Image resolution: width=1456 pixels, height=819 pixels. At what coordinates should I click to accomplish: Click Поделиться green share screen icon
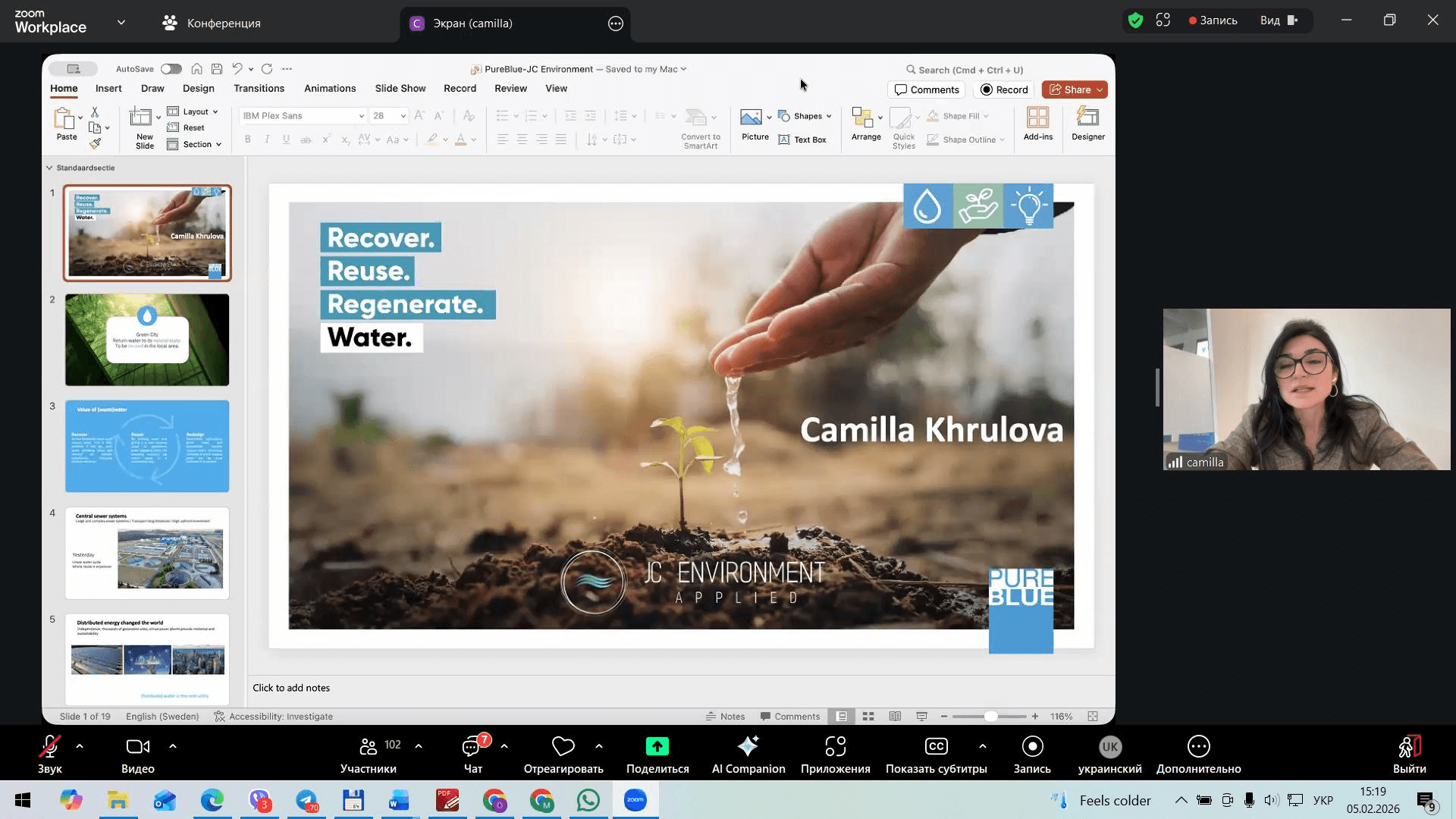coord(657,747)
